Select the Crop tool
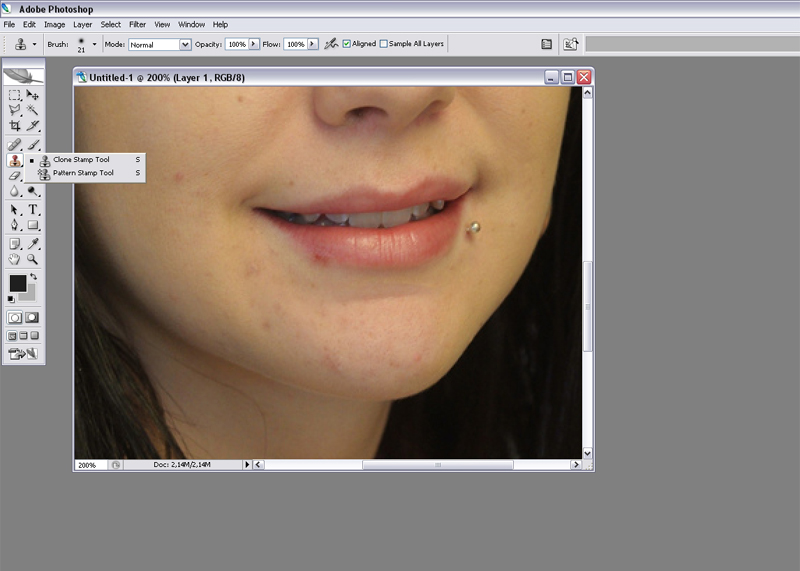Image resolution: width=800 pixels, height=571 pixels. [15, 126]
